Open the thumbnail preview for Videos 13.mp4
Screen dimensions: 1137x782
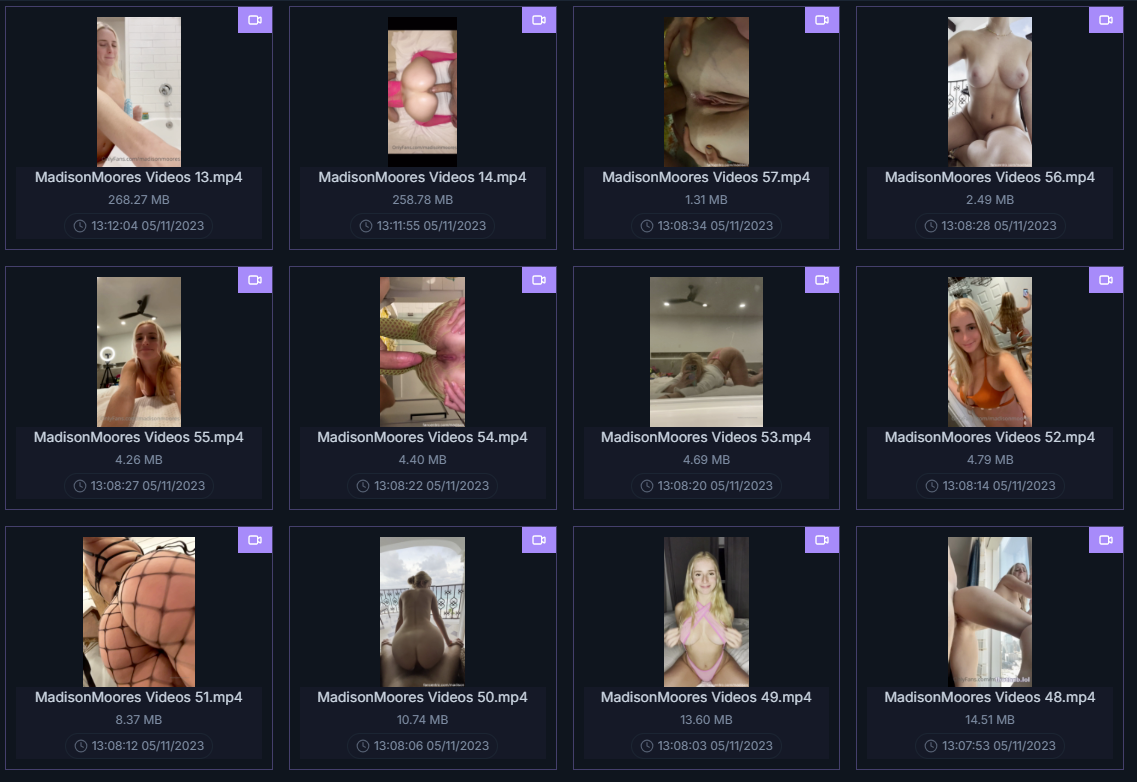tap(139, 91)
